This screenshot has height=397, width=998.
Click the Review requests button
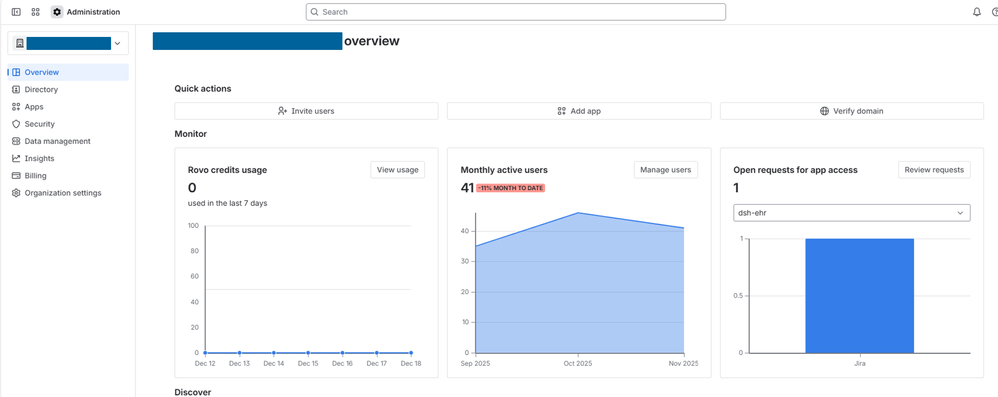[934, 170]
